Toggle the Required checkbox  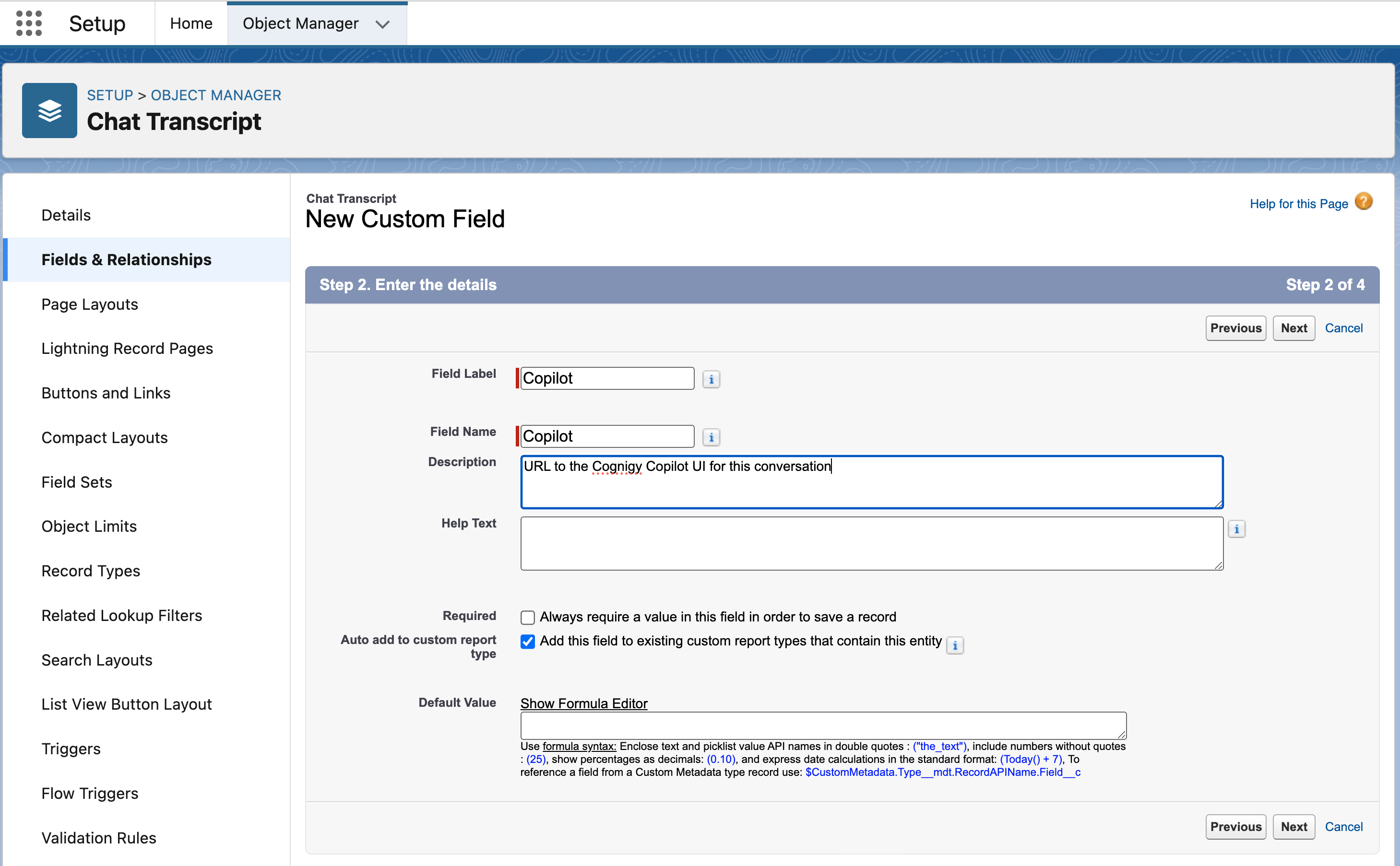[x=527, y=618]
